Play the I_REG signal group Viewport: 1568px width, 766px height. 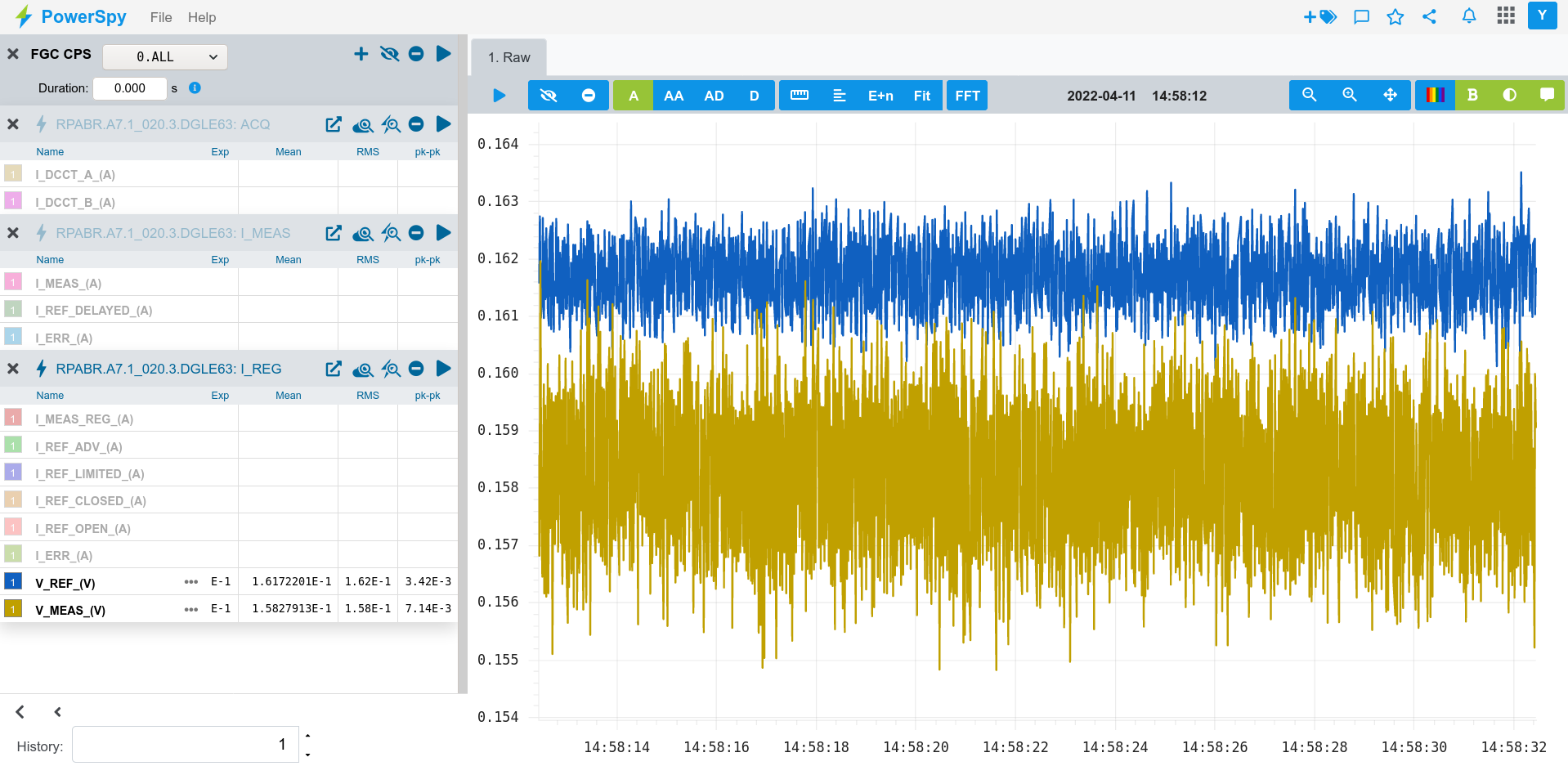click(443, 369)
